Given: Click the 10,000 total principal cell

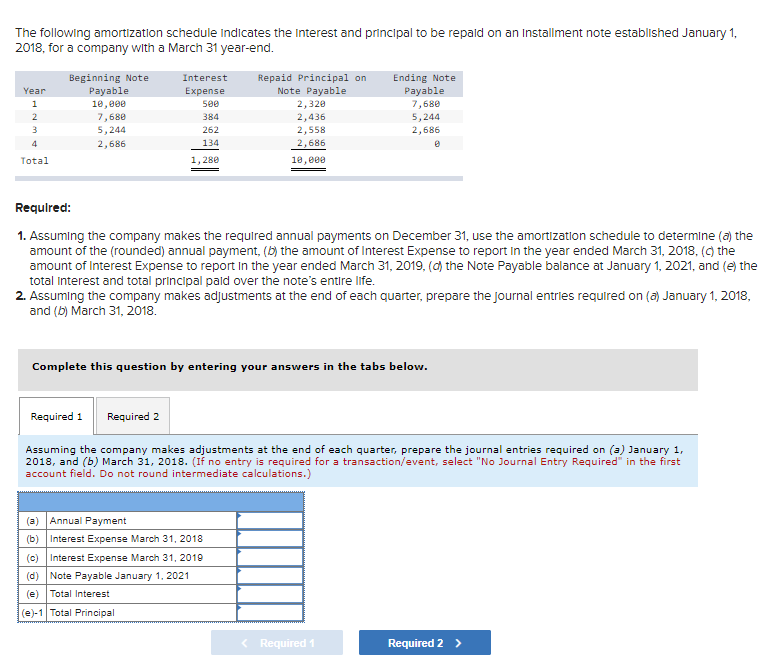Looking at the screenshot, I should (x=308, y=160).
